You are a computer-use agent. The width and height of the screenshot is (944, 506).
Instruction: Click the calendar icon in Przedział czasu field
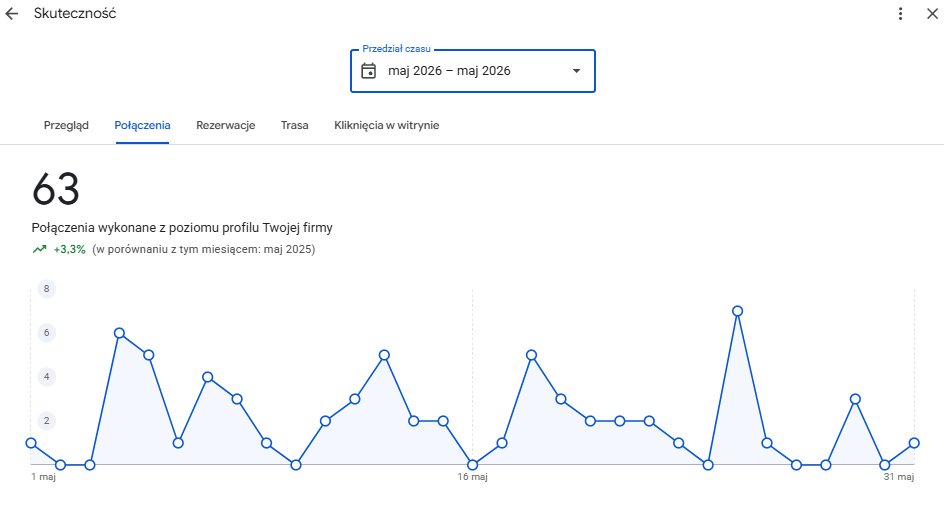(x=368, y=71)
